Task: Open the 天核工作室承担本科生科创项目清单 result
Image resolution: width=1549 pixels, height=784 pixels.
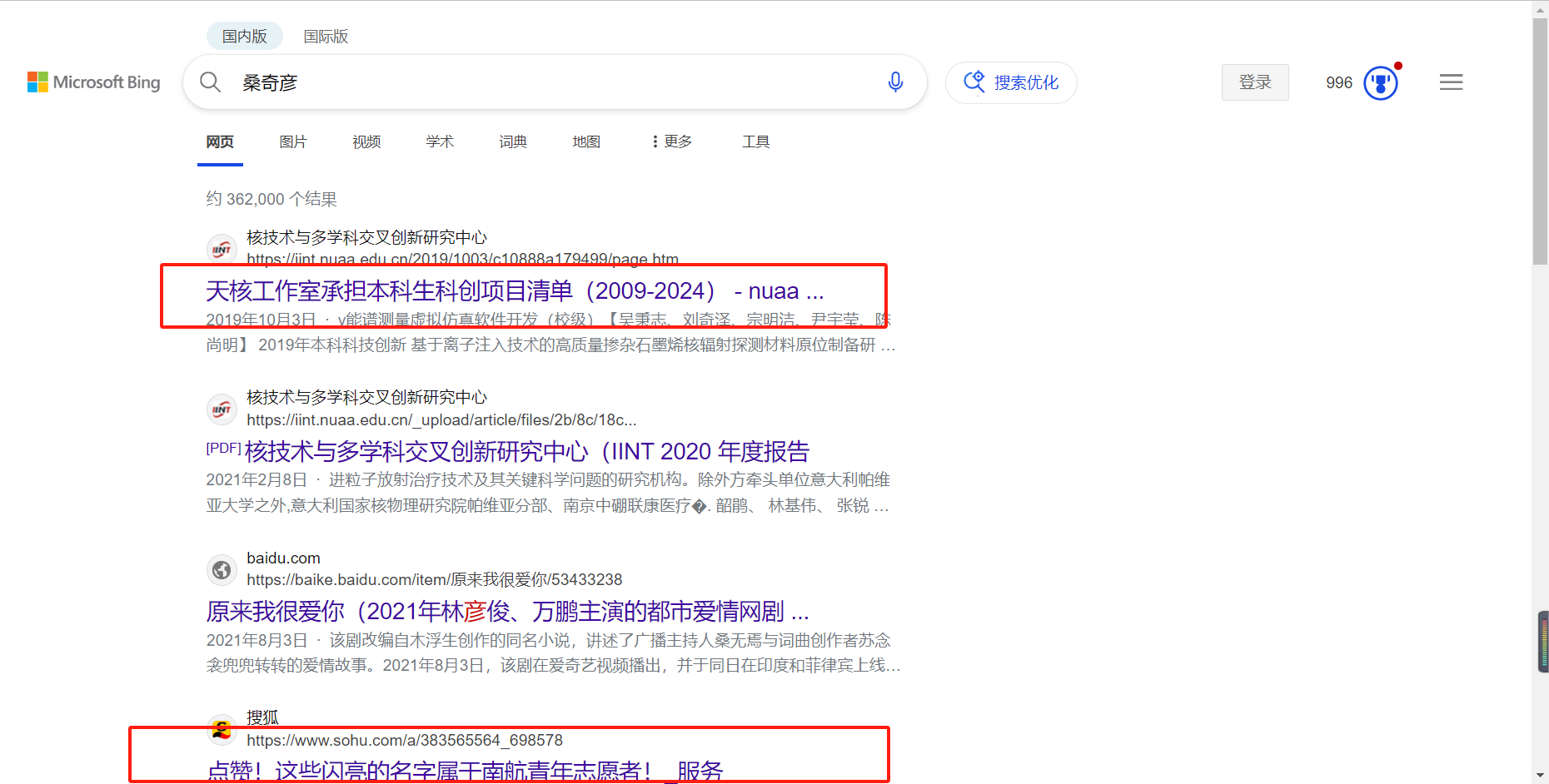Action: pyautogui.click(x=515, y=291)
